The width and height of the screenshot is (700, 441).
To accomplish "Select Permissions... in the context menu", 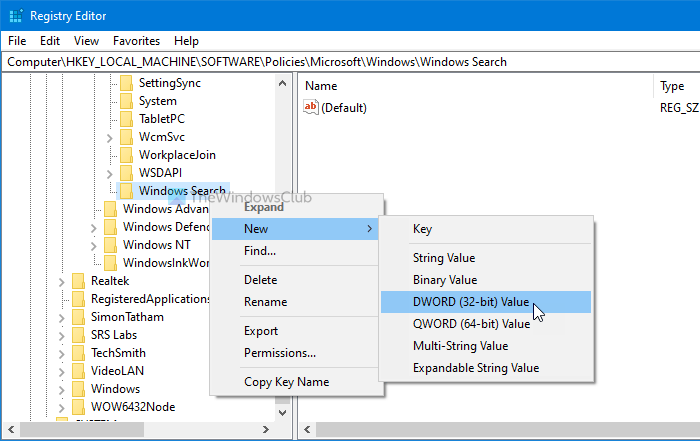I will tap(280, 352).
